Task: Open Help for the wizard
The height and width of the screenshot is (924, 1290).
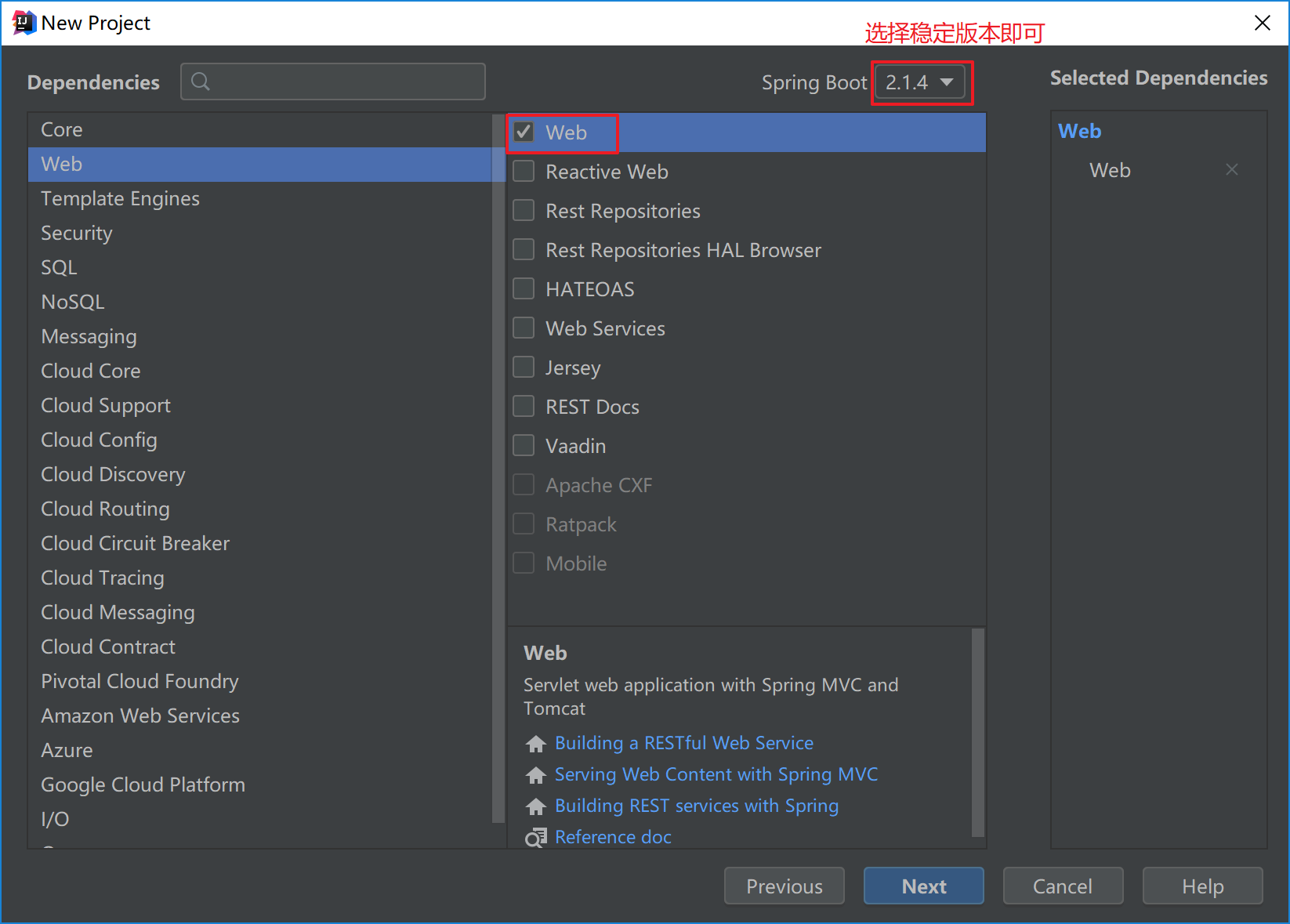Action: coord(1203,886)
